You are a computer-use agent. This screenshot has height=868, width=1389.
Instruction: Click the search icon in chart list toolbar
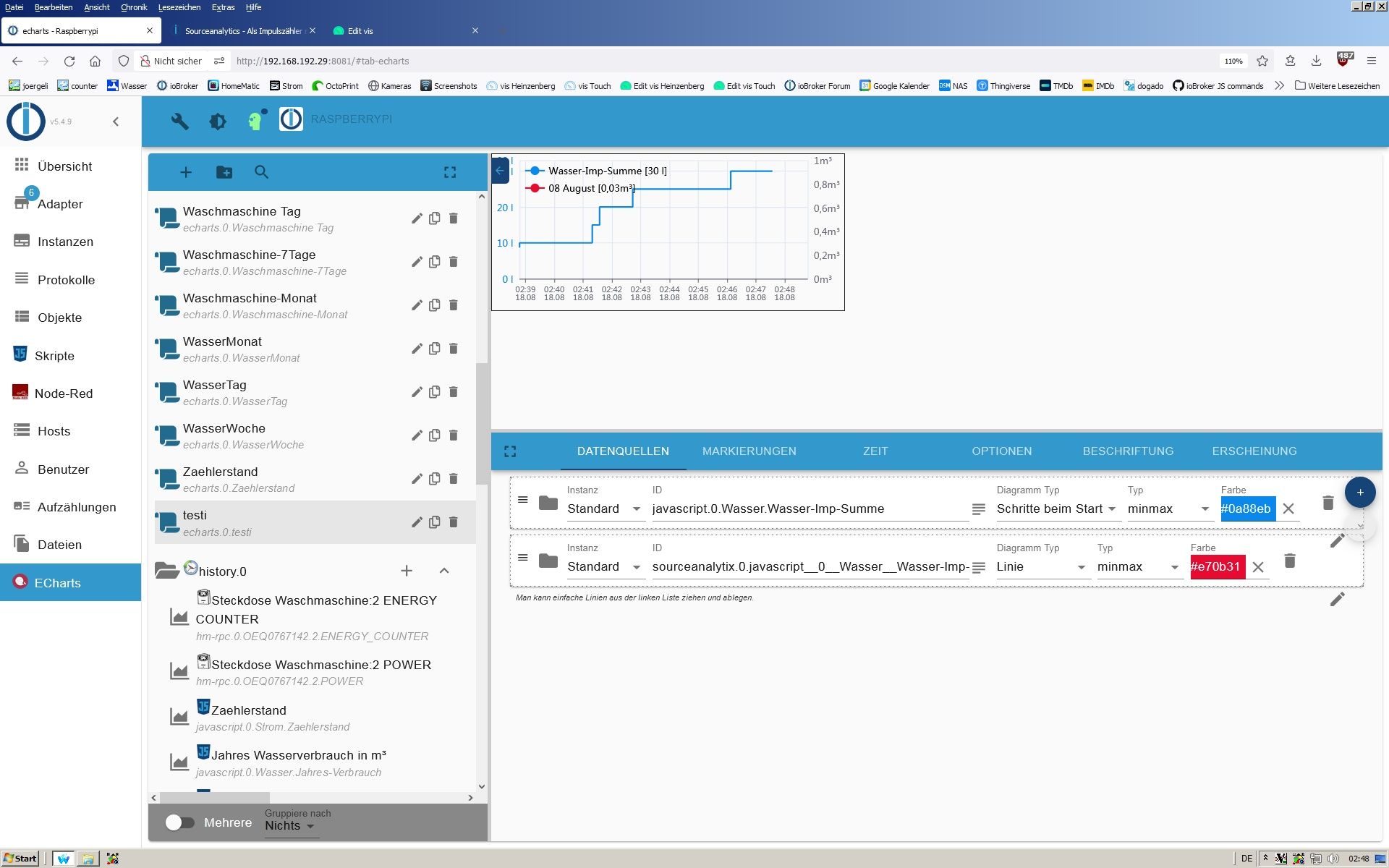coord(262,172)
